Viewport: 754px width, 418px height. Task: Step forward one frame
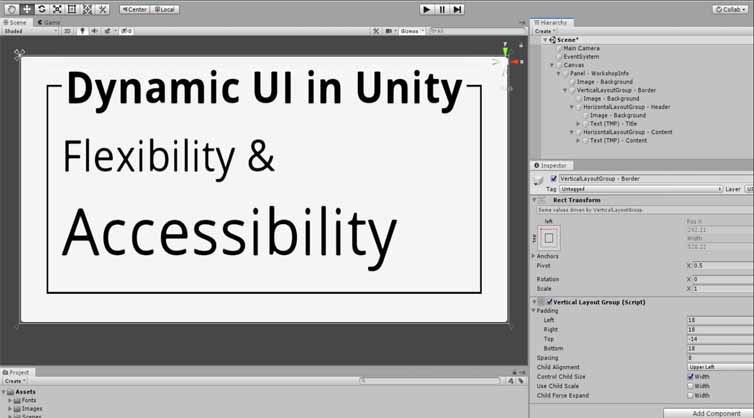click(x=457, y=9)
